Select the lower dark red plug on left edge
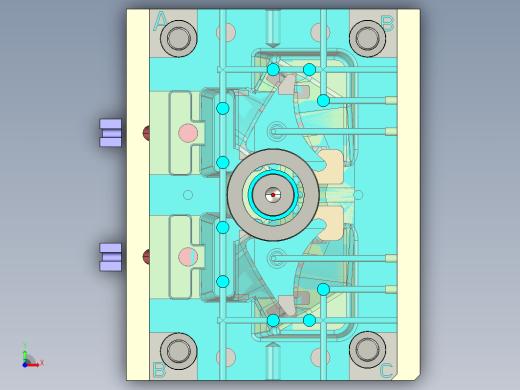 tap(146, 257)
